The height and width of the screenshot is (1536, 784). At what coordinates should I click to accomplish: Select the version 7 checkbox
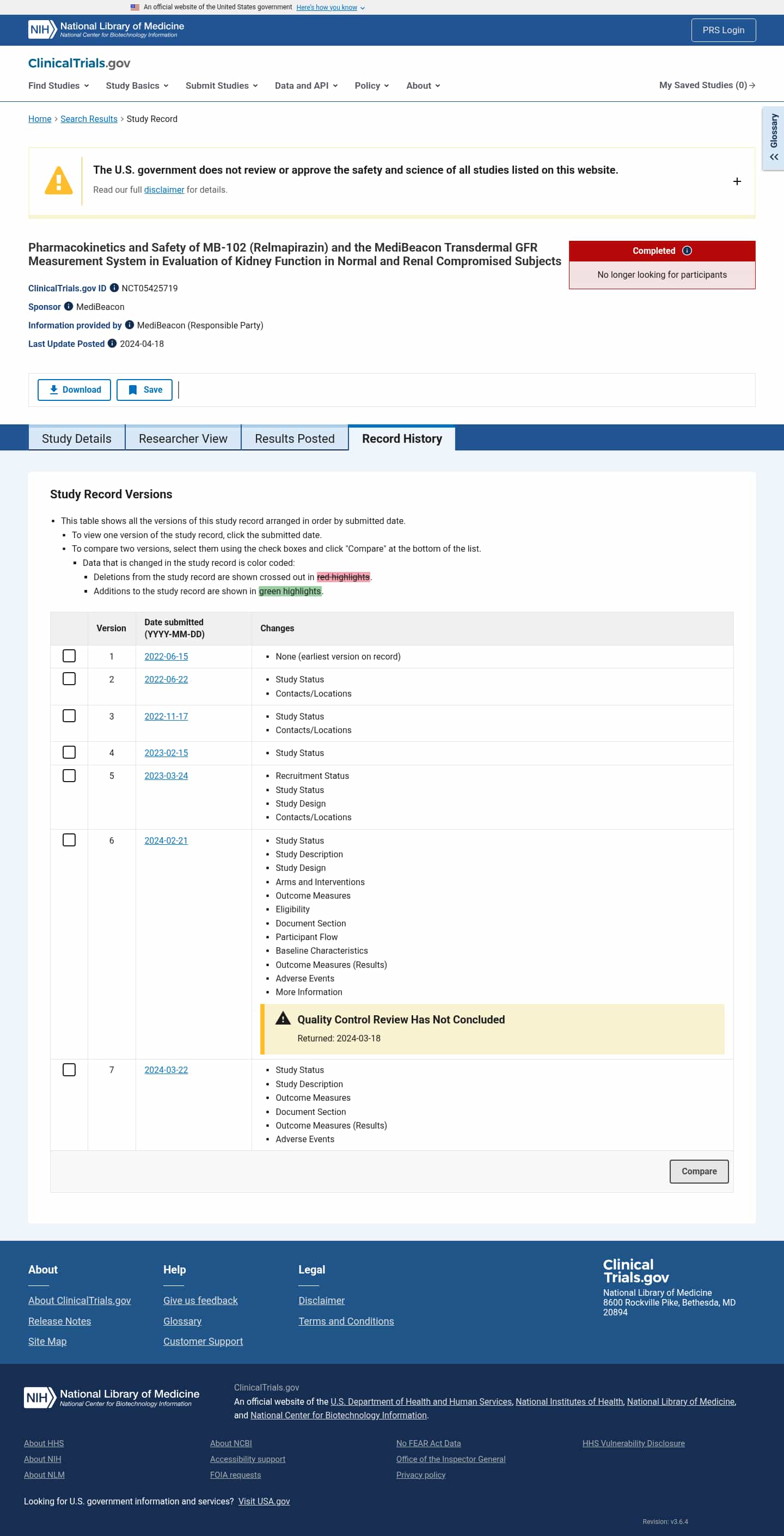[69, 1070]
